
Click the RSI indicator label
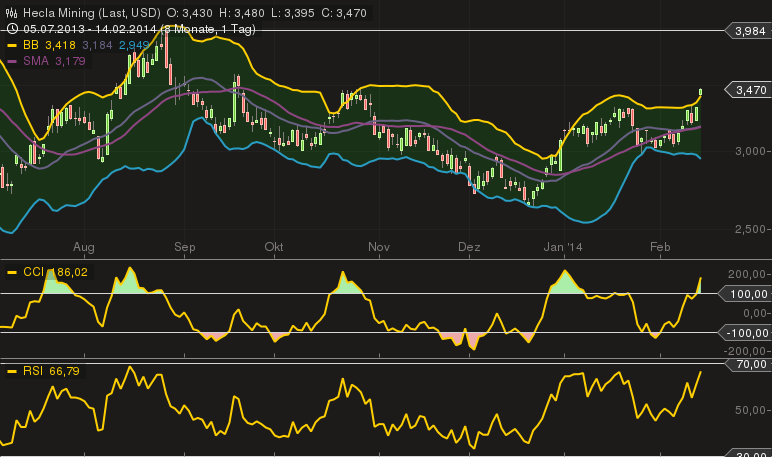point(34,372)
